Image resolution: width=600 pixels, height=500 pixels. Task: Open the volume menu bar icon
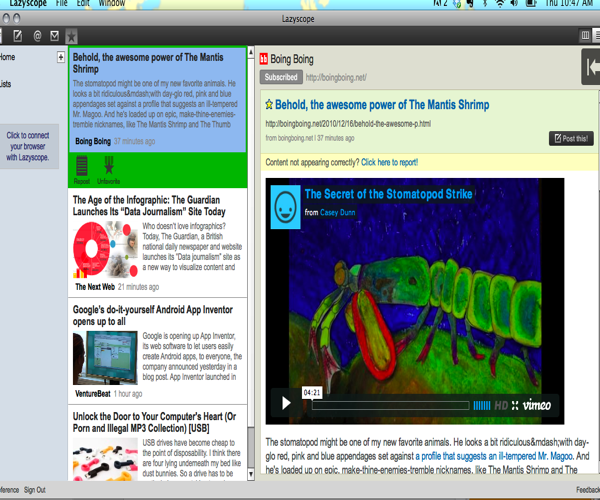click(514, 3)
